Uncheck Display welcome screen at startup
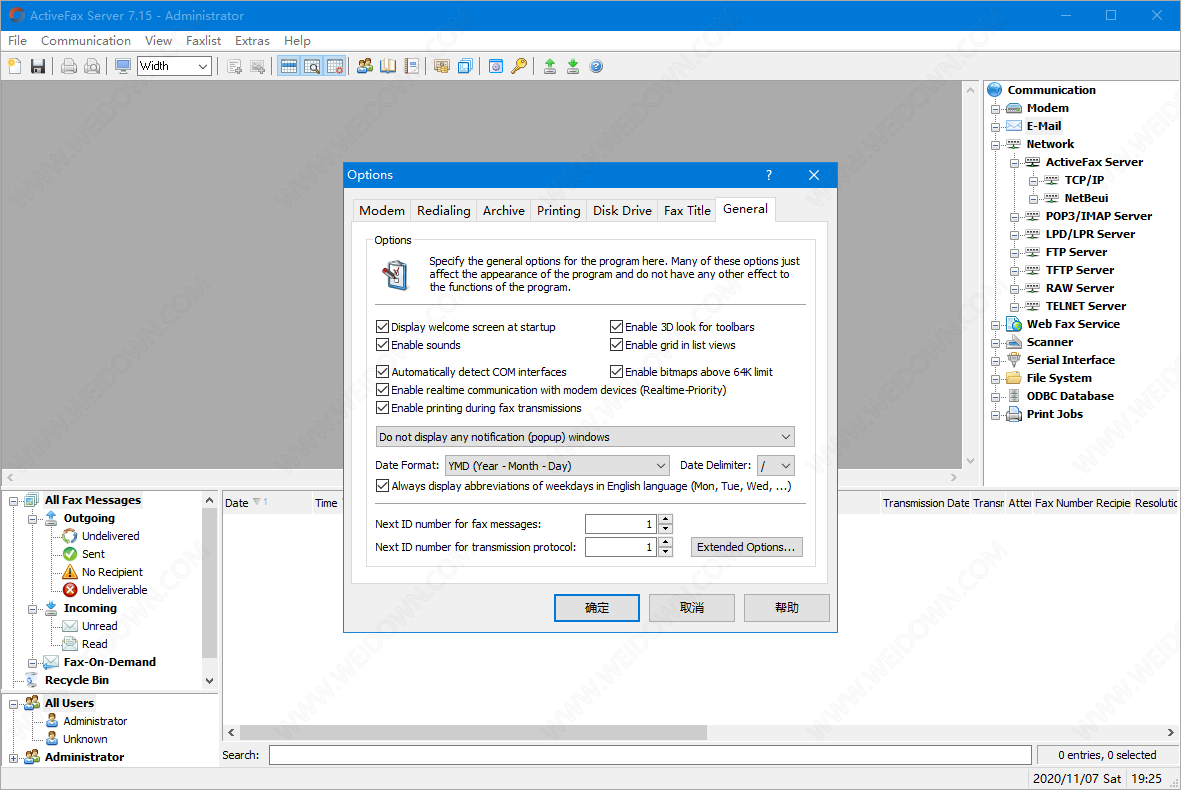The width and height of the screenshot is (1181, 790). click(382, 327)
